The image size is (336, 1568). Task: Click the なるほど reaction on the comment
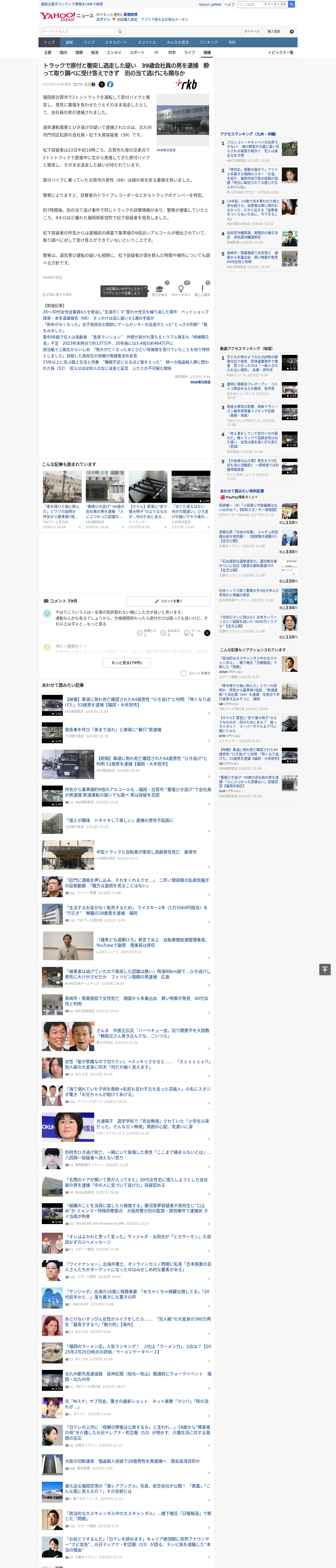coord(164,633)
